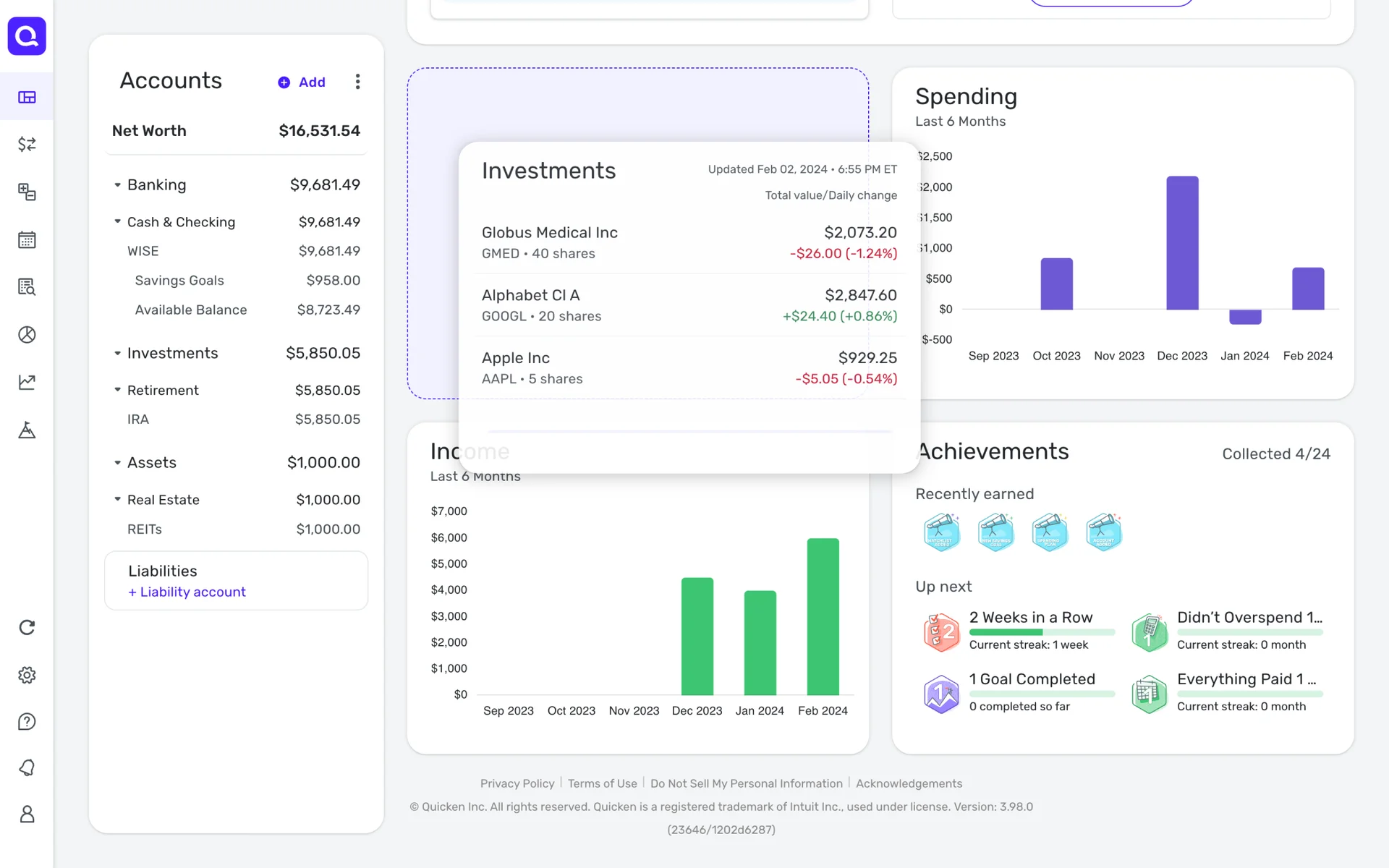Collapse the Cash & Checking section

(117, 221)
